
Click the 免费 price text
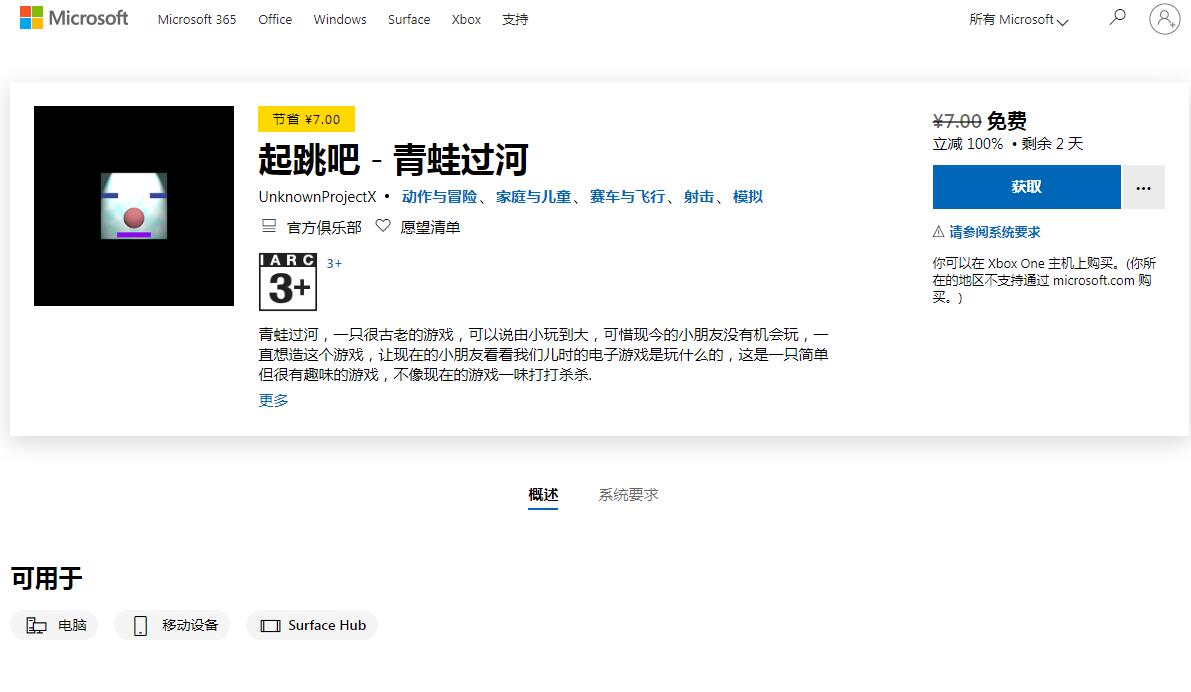[x=1006, y=121]
